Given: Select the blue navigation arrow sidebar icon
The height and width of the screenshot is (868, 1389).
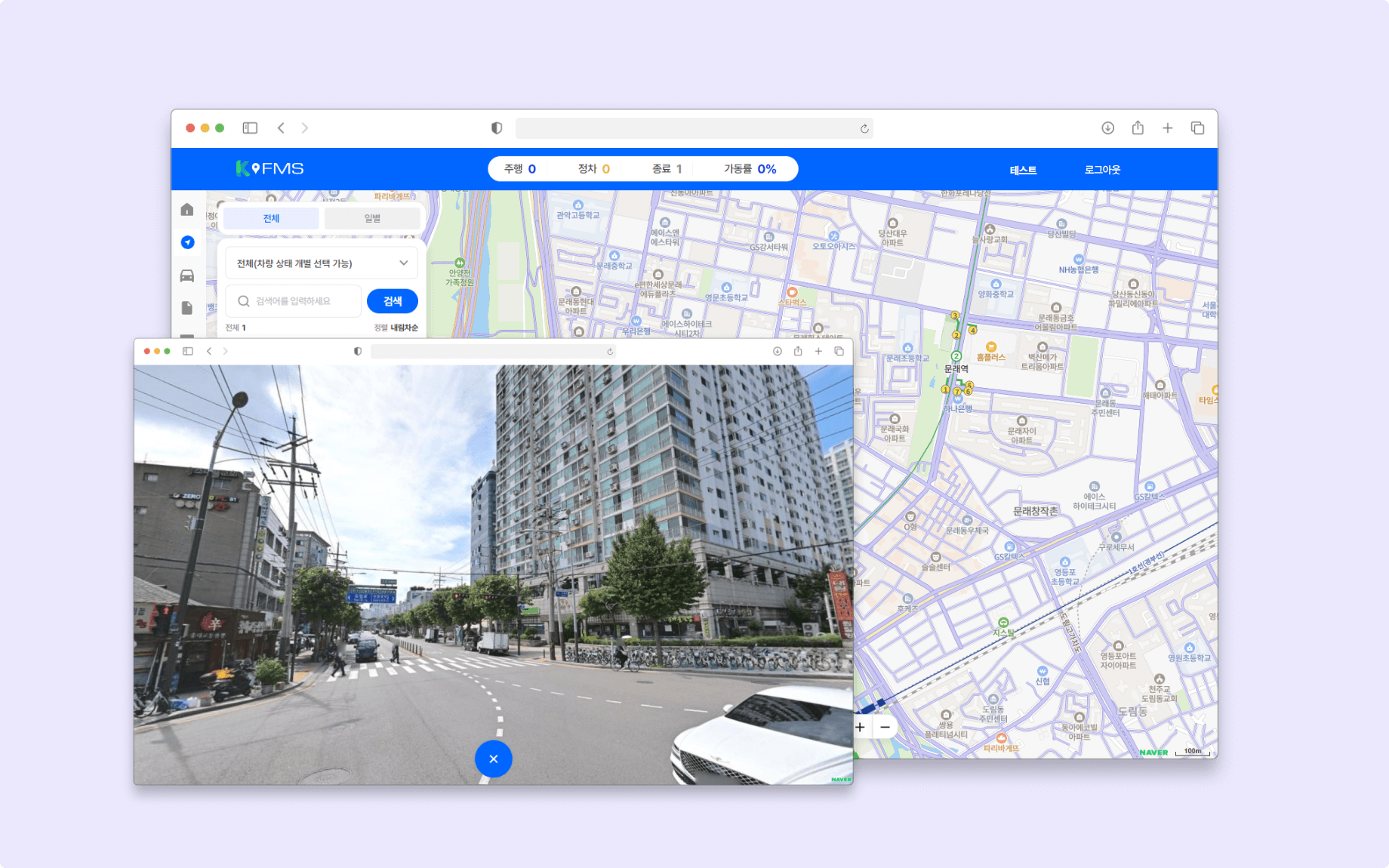Looking at the screenshot, I should click(186, 242).
